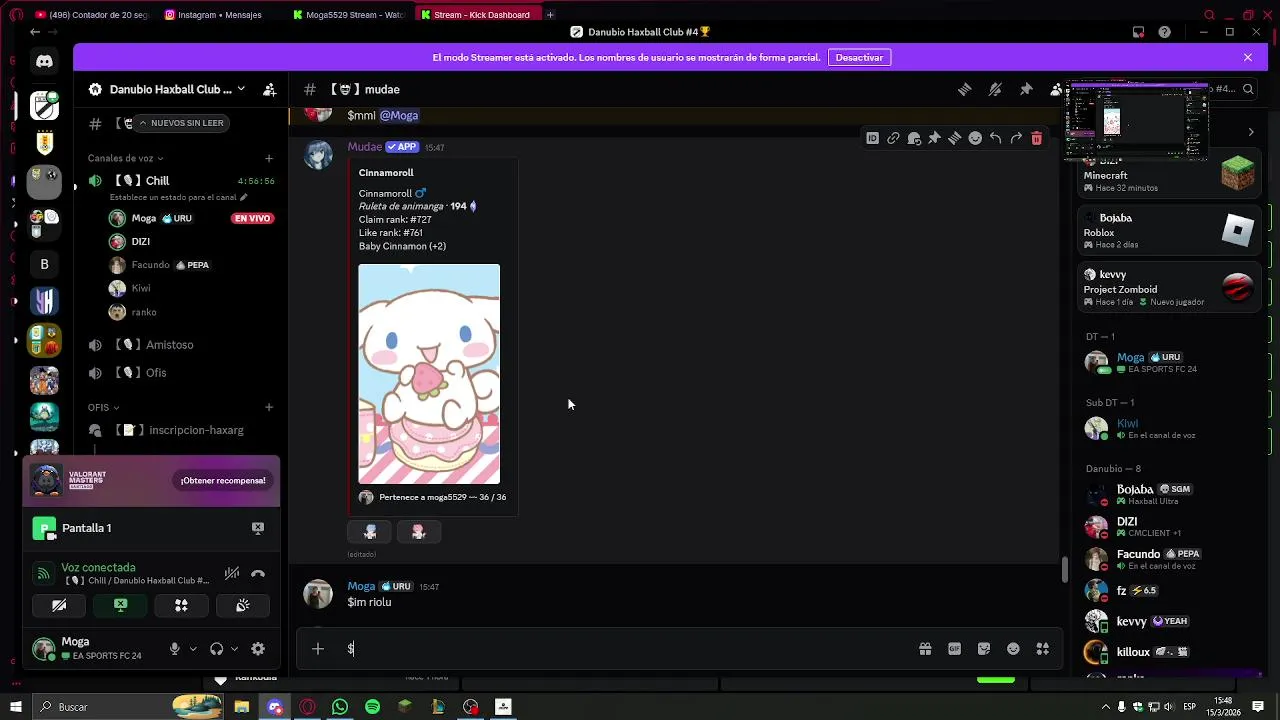This screenshot has height=720, width=1280.
Task: Expand activity panel right chevron
Action: [x=1250, y=132]
